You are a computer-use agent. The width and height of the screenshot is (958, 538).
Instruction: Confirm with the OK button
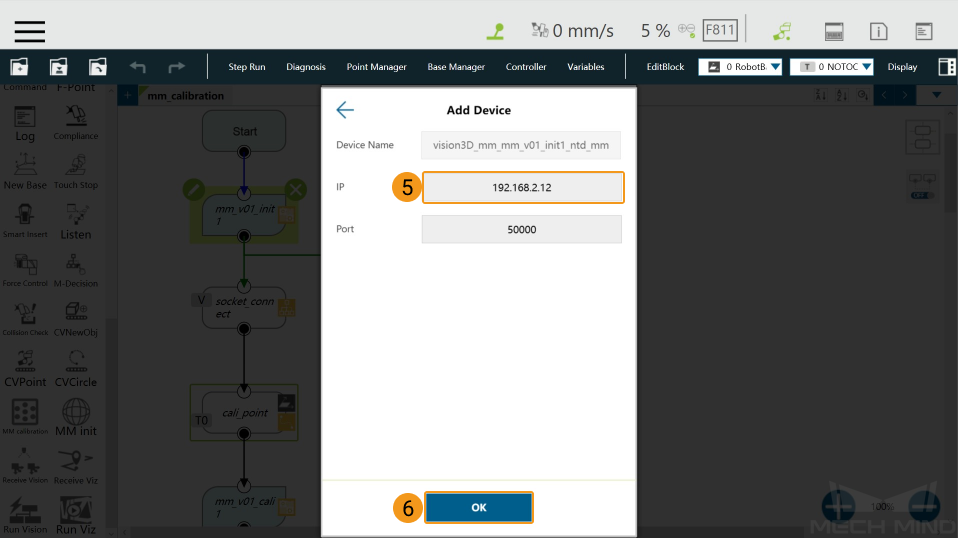pos(479,507)
